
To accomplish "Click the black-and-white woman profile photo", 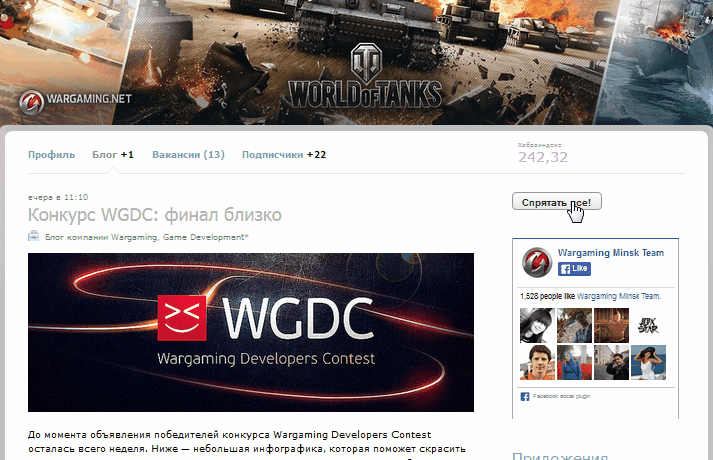I will tap(537, 325).
